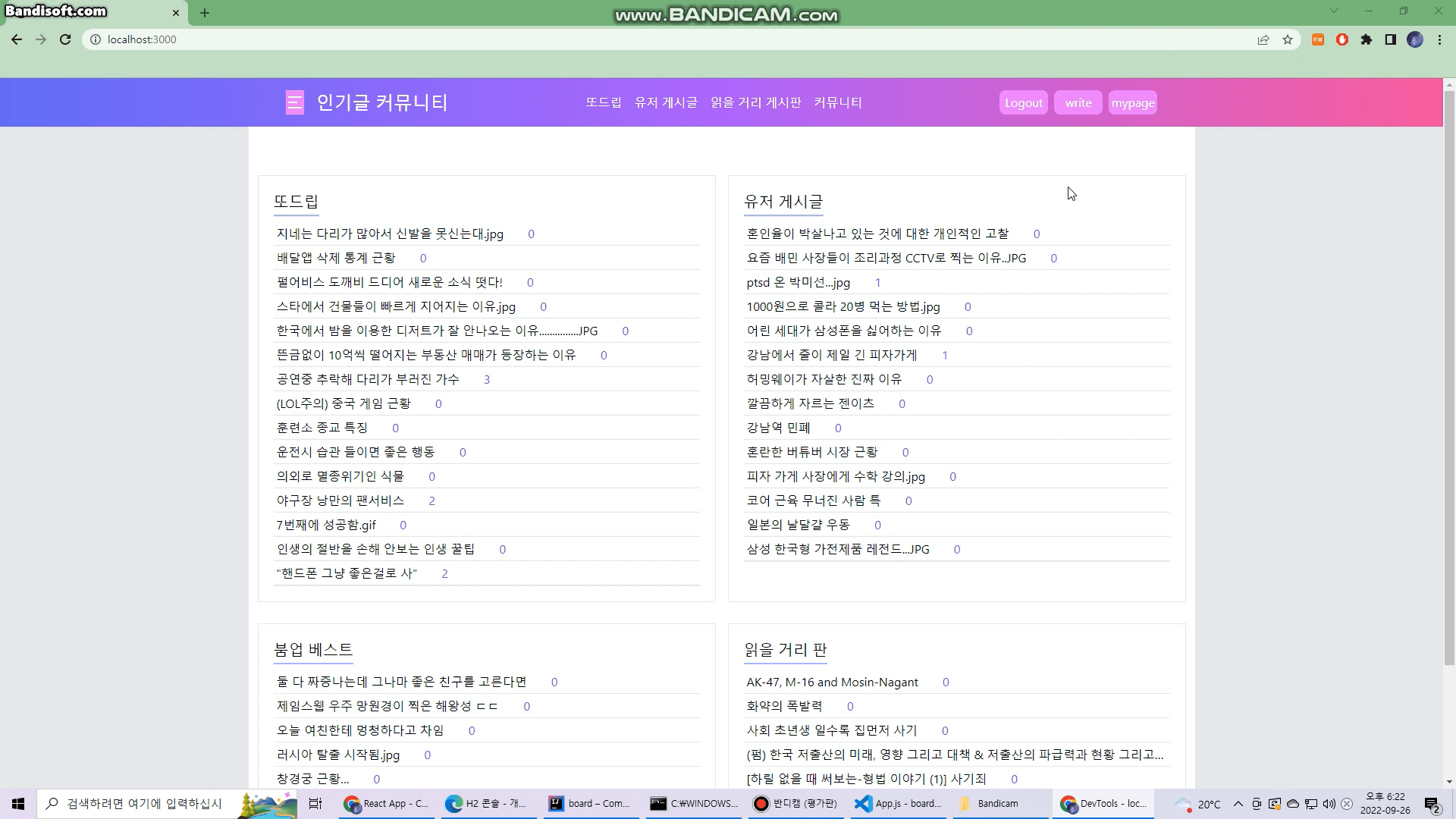Open post titled 공연중 추락해 다리가 부러진 가수
1456x819 pixels.
click(x=368, y=379)
